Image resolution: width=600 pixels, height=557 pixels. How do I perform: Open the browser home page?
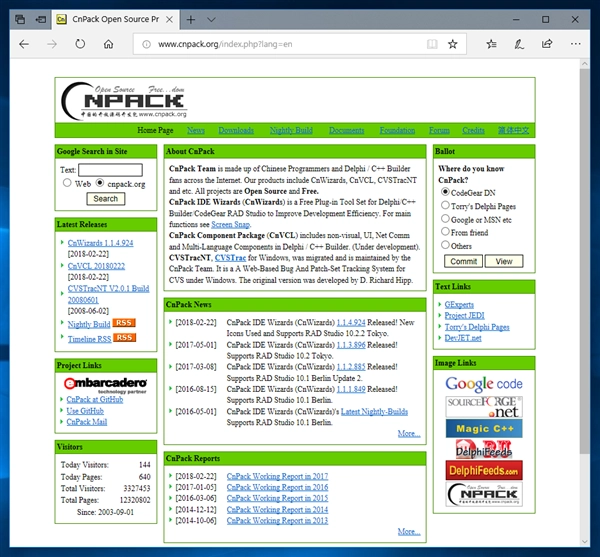109,44
